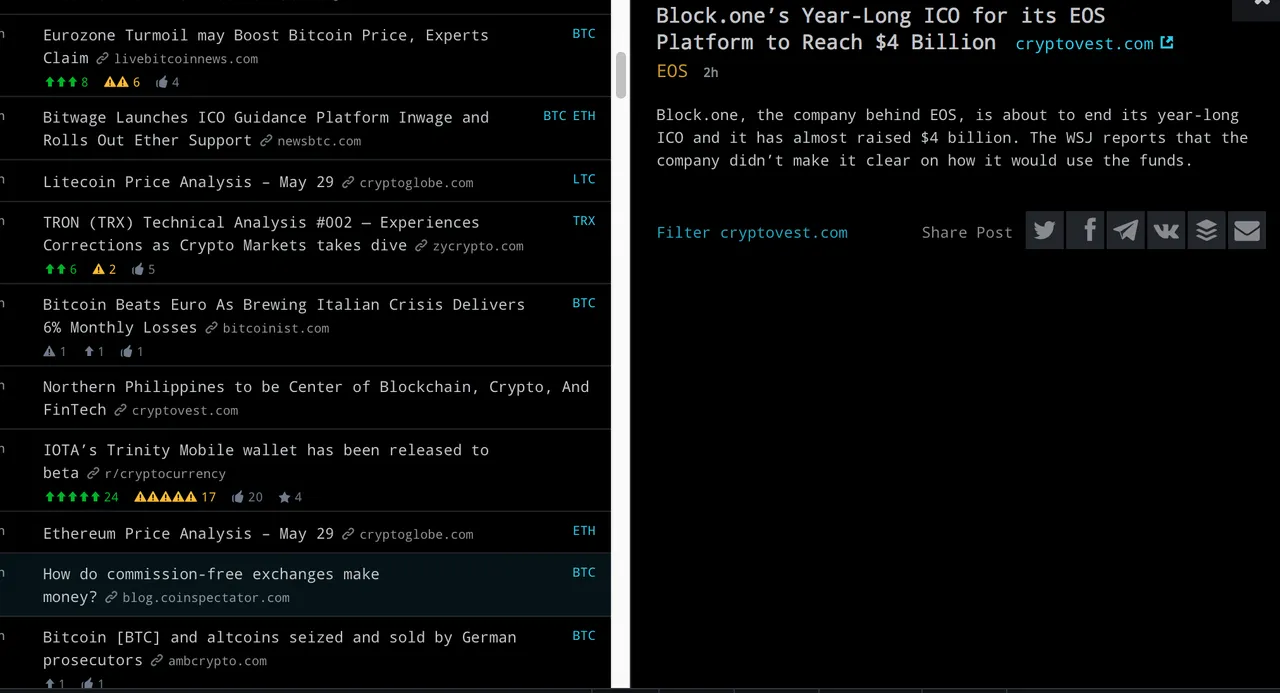
Task: Open Block.one's Year-Long ICO article title
Action: [x=880, y=29]
